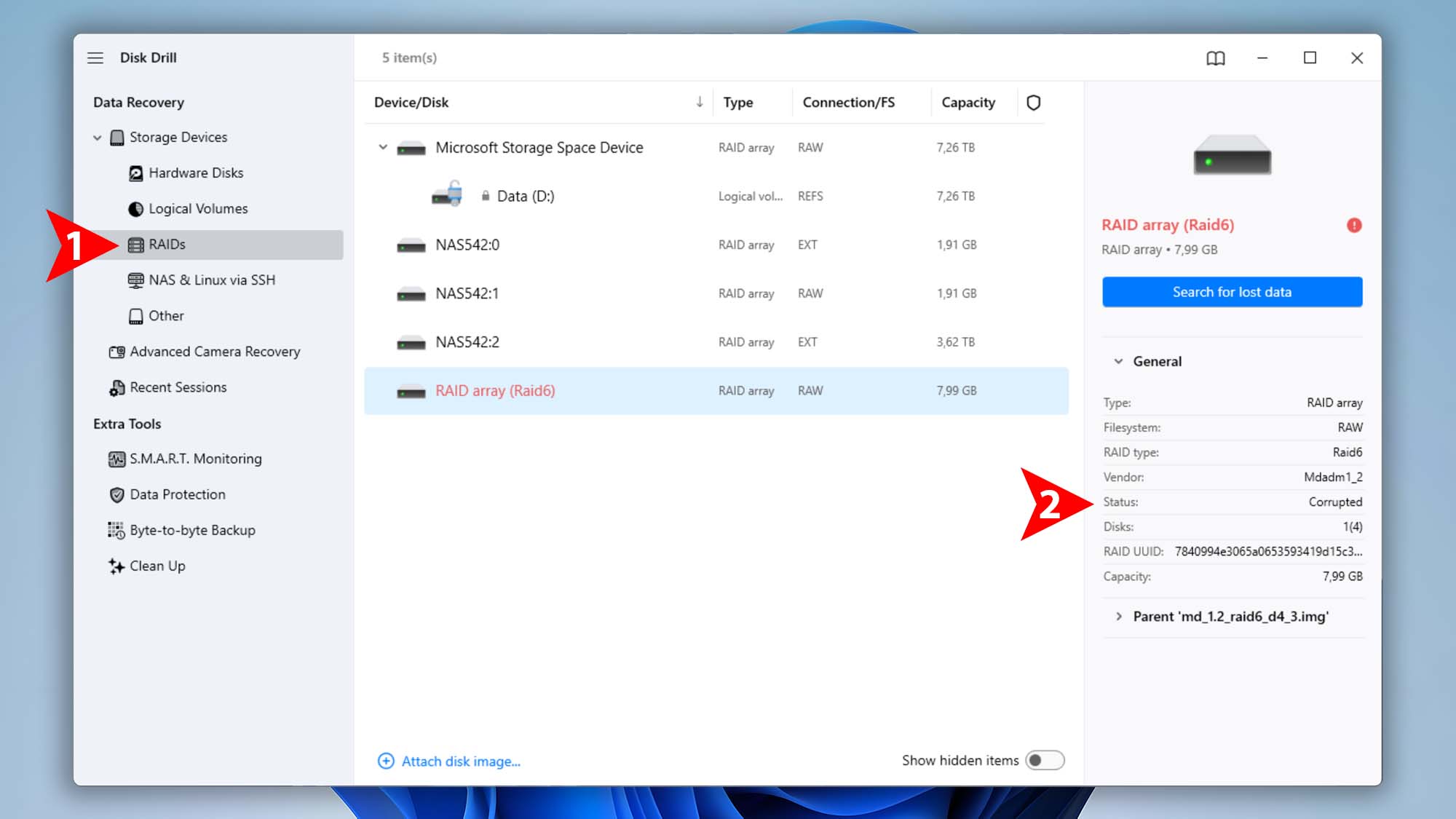Toggle the Show hidden items switch
The width and height of the screenshot is (1456, 819).
point(1045,760)
